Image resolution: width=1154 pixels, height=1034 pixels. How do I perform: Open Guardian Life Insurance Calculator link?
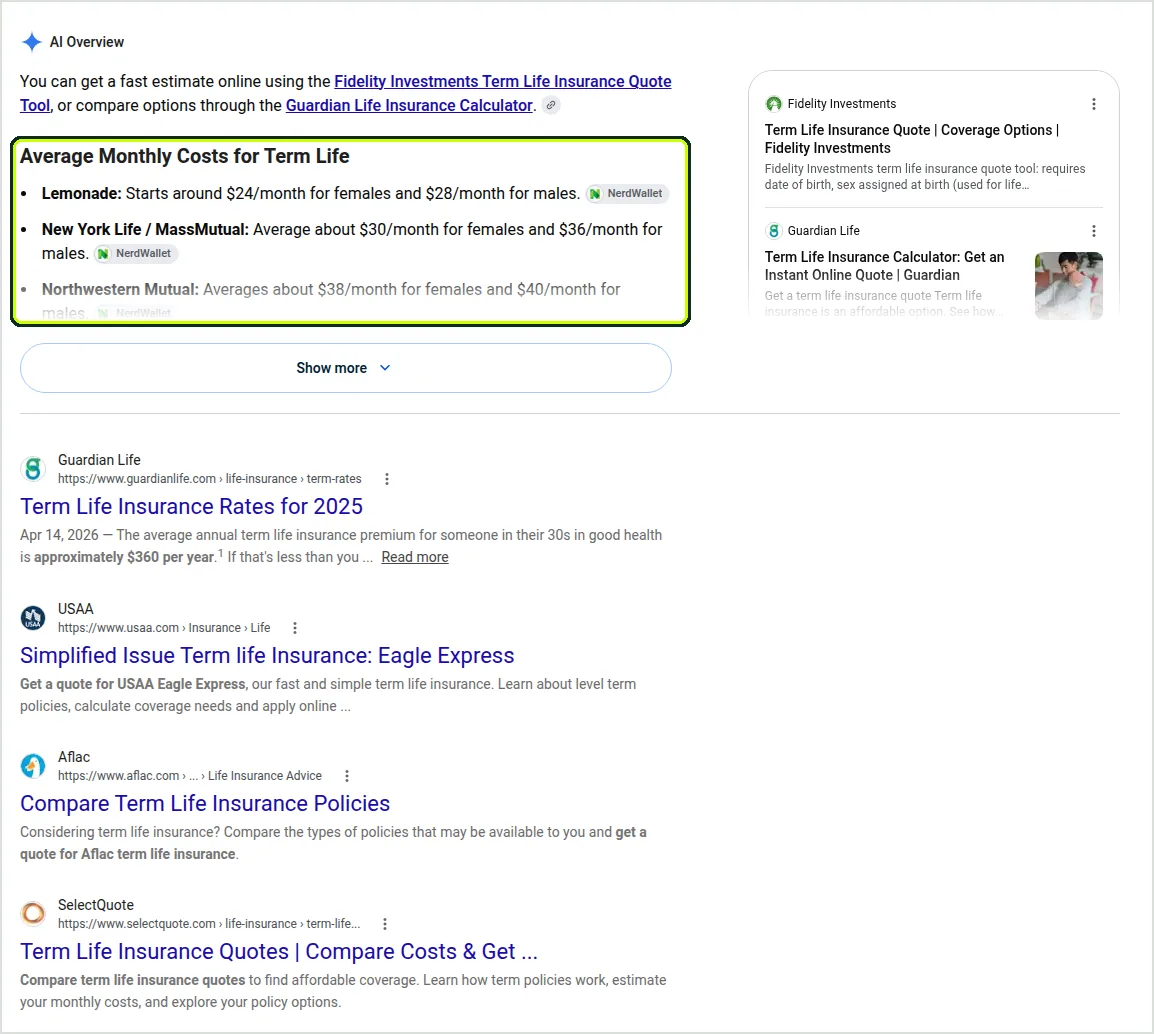(409, 105)
